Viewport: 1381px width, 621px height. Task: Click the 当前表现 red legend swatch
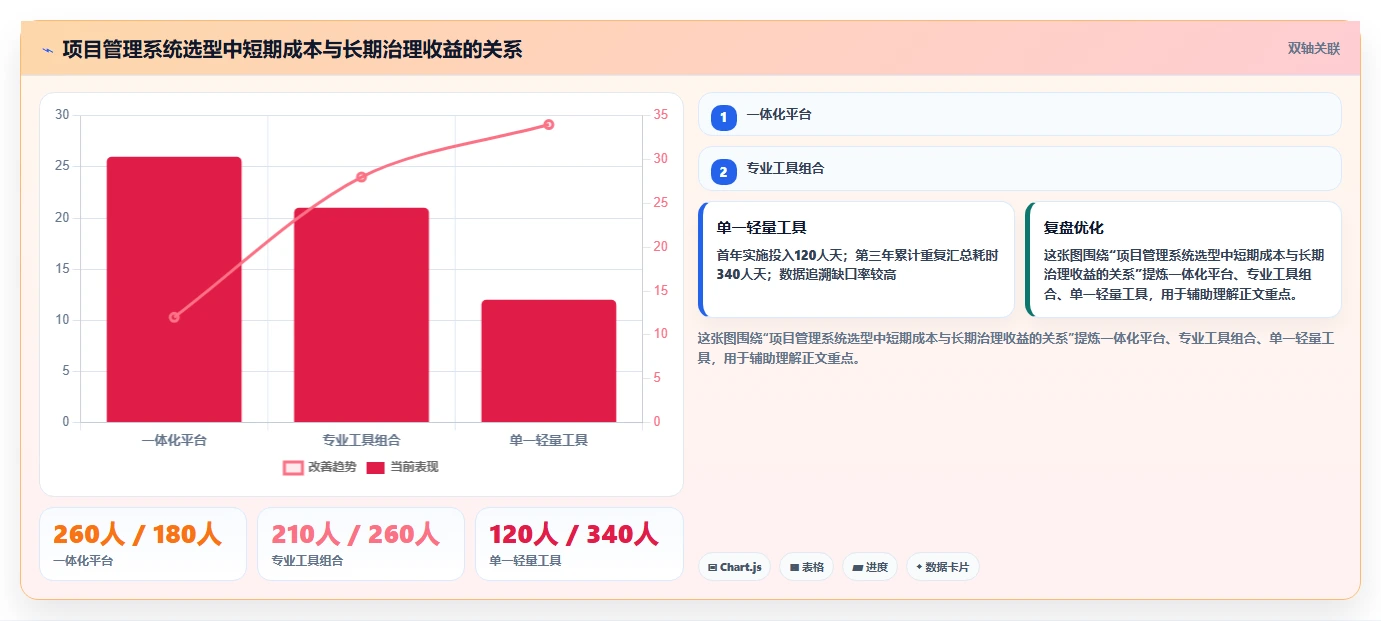coord(375,468)
